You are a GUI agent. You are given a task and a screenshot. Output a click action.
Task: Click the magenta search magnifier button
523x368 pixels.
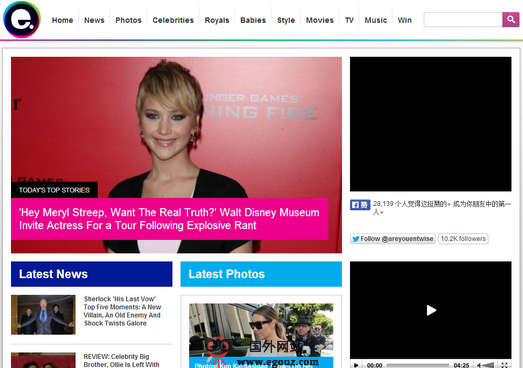[510, 20]
